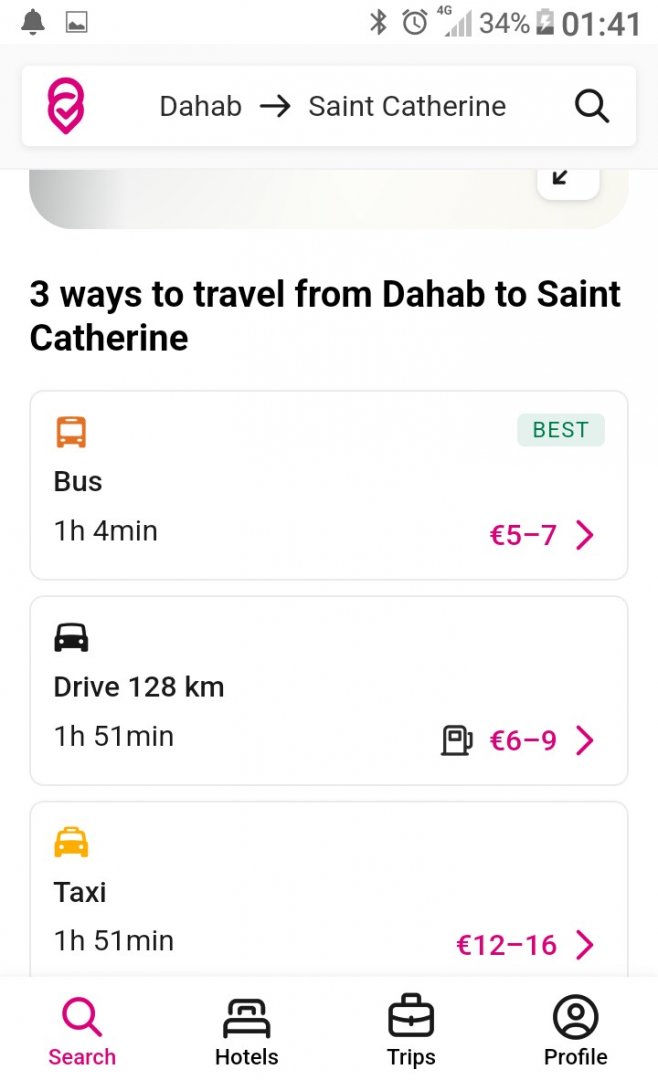Tap the black car drive icon
The height and width of the screenshot is (1080, 658).
(x=71, y=638)
